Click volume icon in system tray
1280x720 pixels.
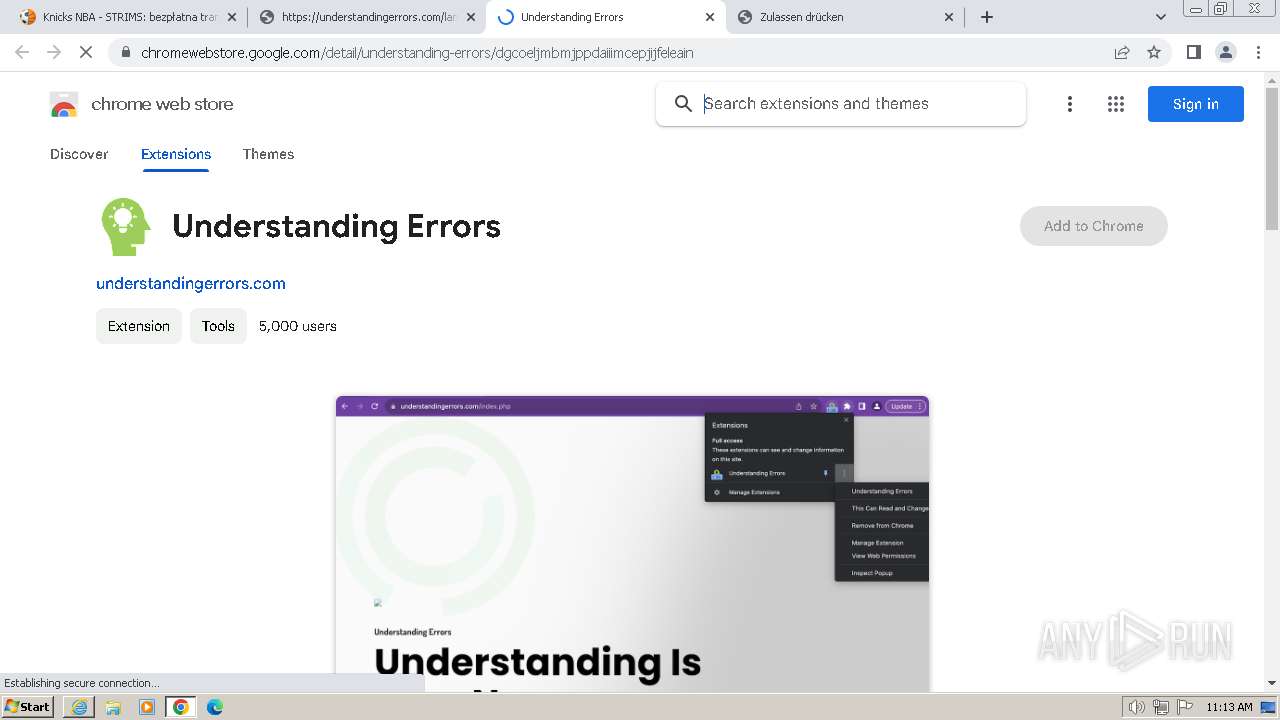(x=1136, y=707)
